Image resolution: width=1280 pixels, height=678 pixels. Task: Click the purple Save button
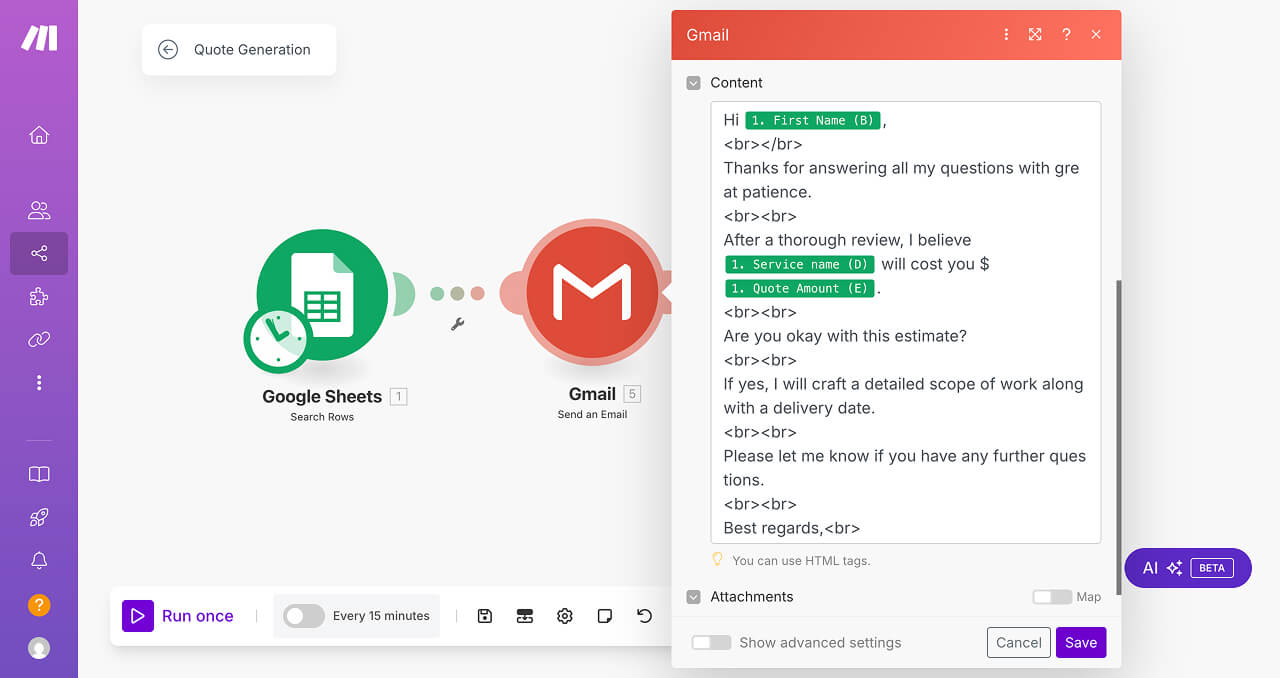click(1081, 642)
